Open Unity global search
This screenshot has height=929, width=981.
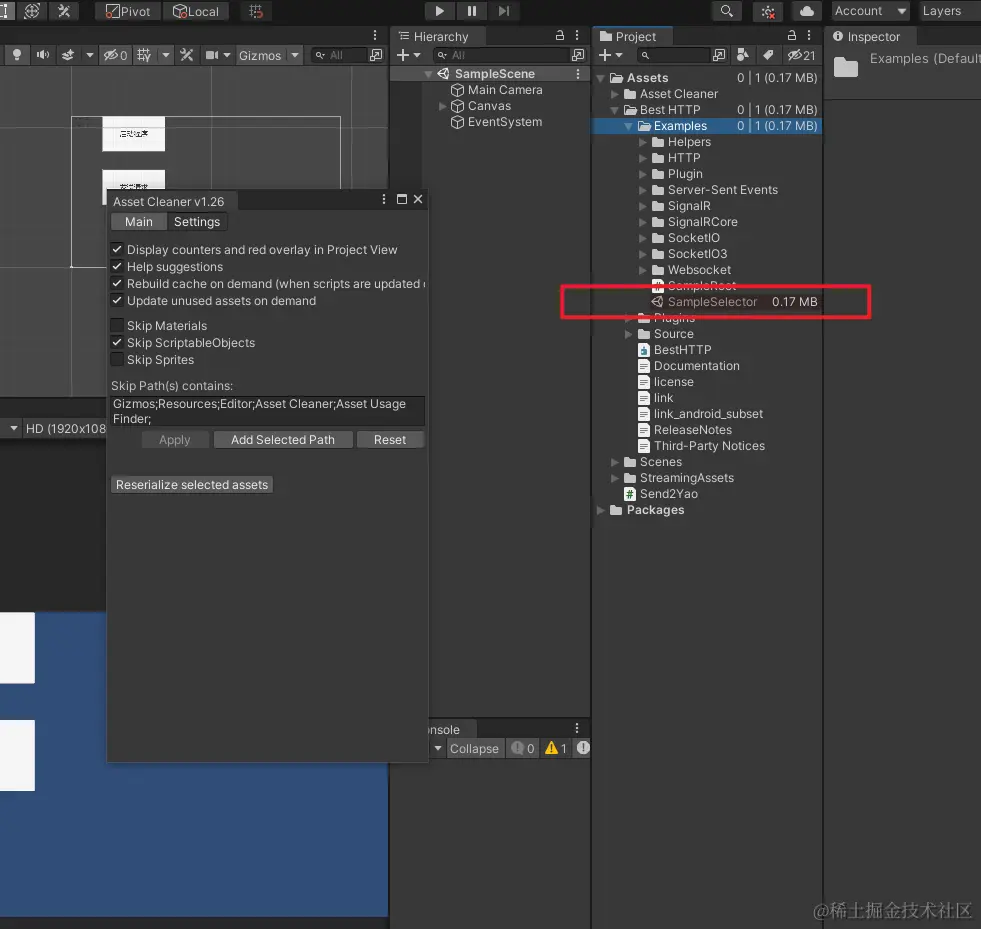pyautogui.click(x=726, y=11)
